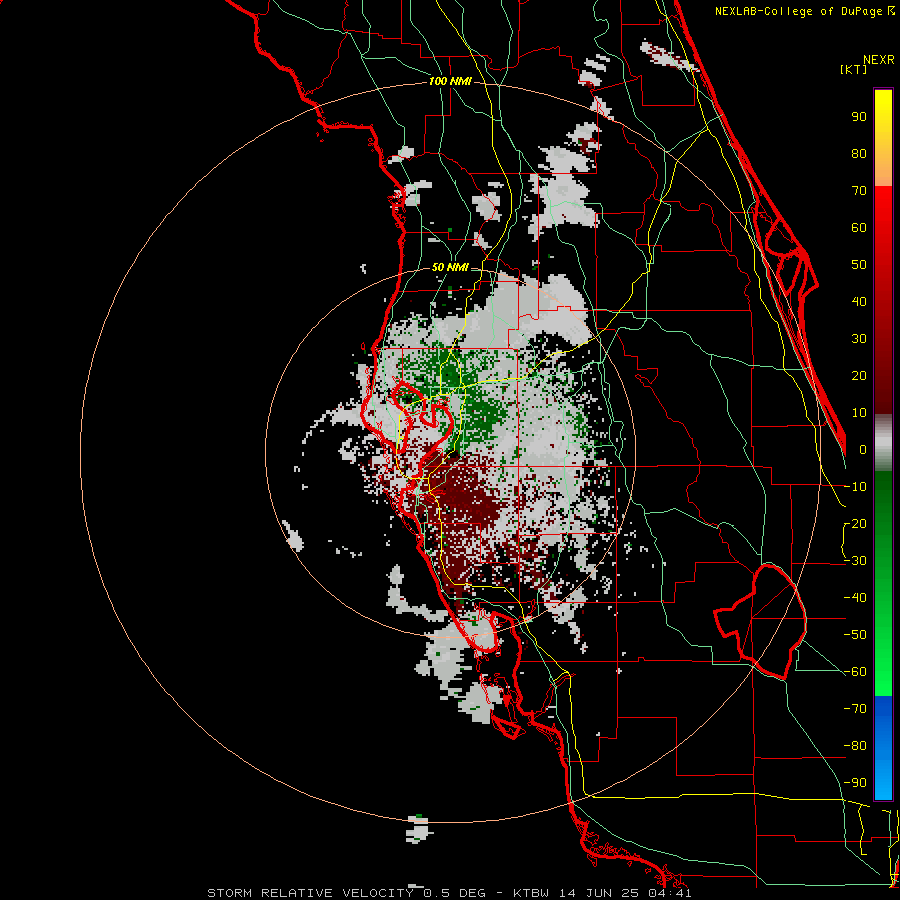Click the -70 value on the velocity scale
Screen dimensions: 900x900
coord(855,709)
